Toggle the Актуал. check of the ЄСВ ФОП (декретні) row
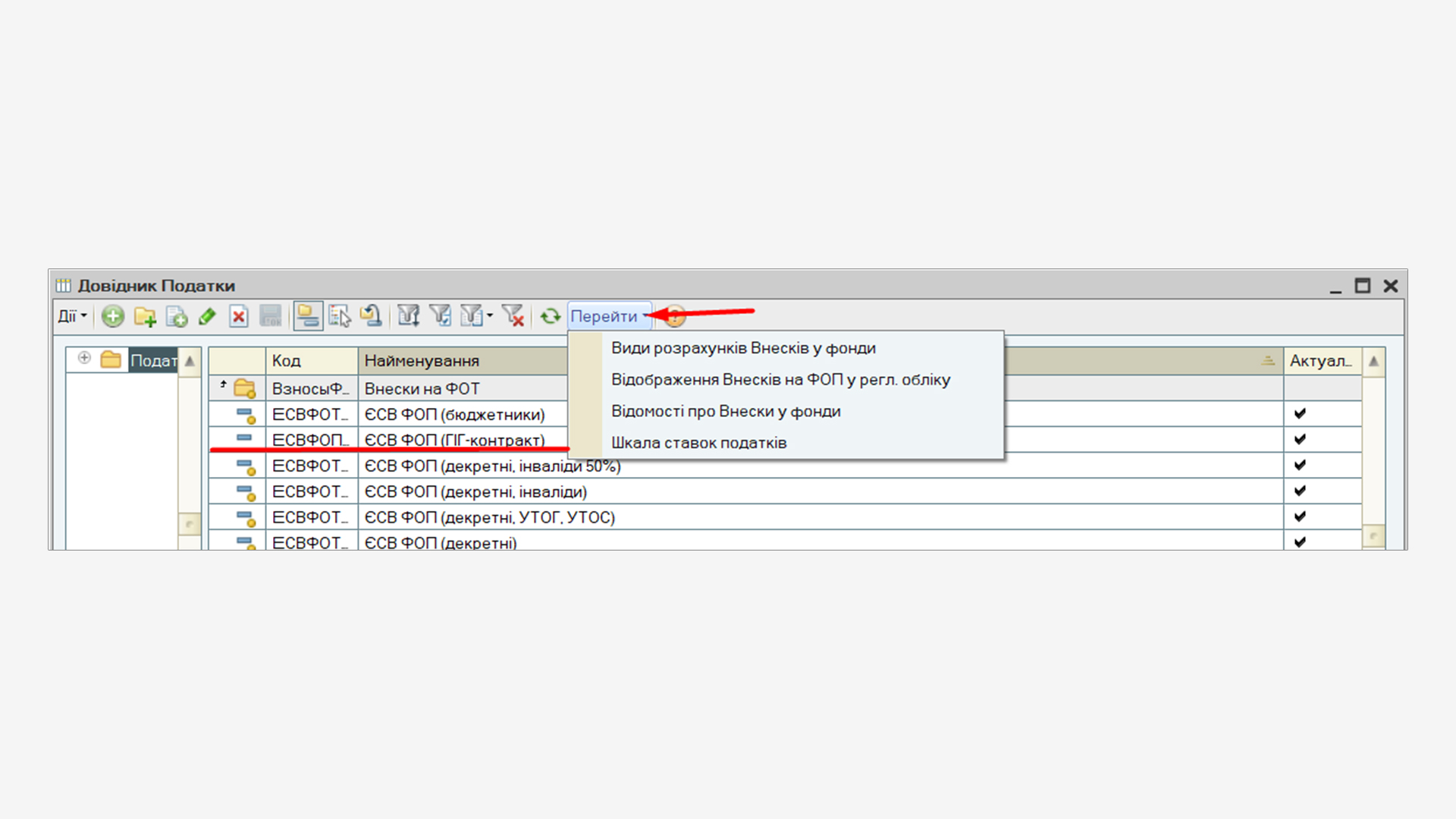This screenshot has width=1456, height=819. [x=1300, y=541]
